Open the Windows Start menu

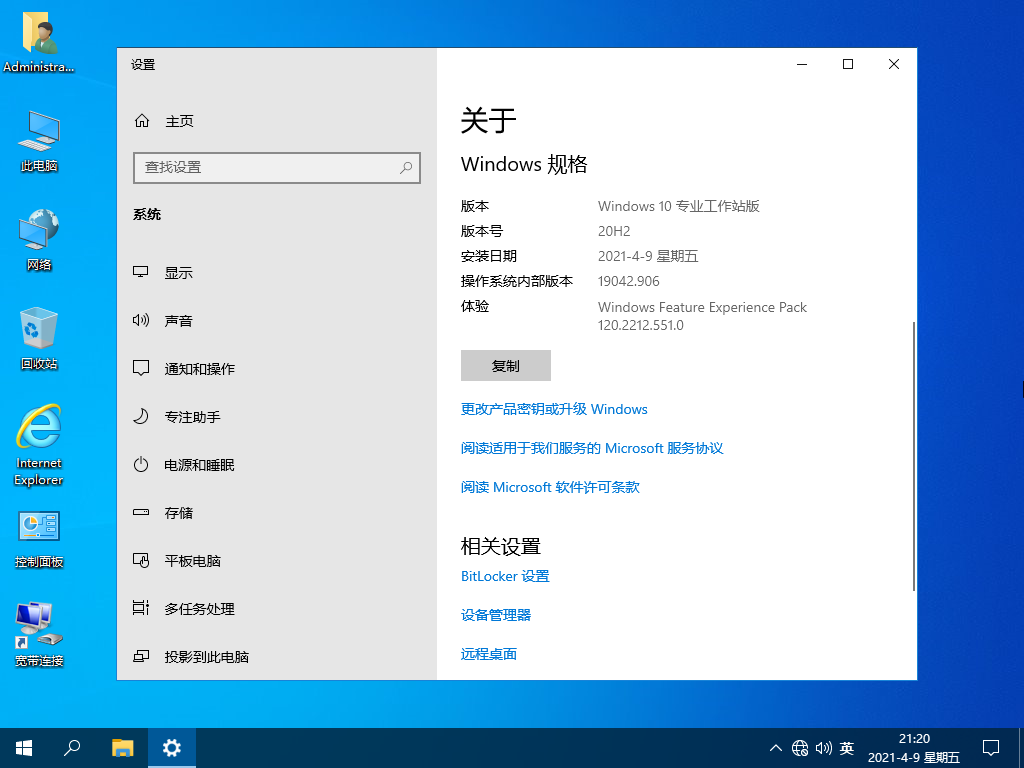(24, 748)
